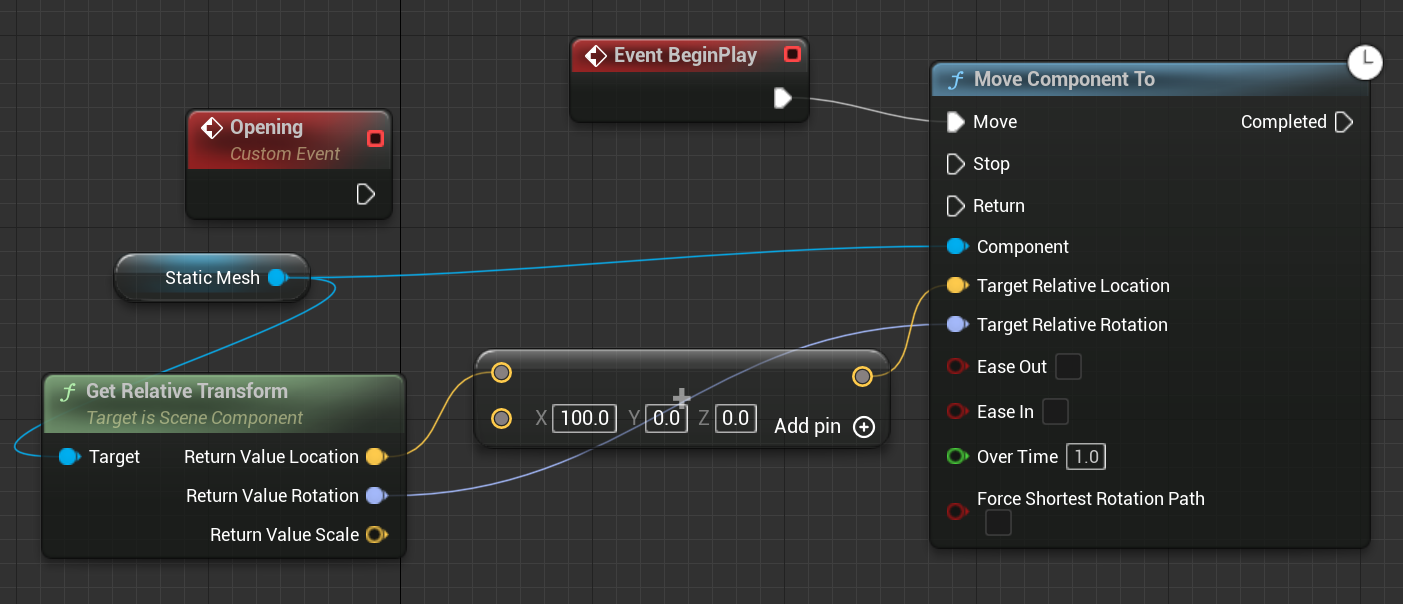Viewport: 1403px width, 604px height.
Task: Click the Ease In boolean pin
Action: [957, 411]
